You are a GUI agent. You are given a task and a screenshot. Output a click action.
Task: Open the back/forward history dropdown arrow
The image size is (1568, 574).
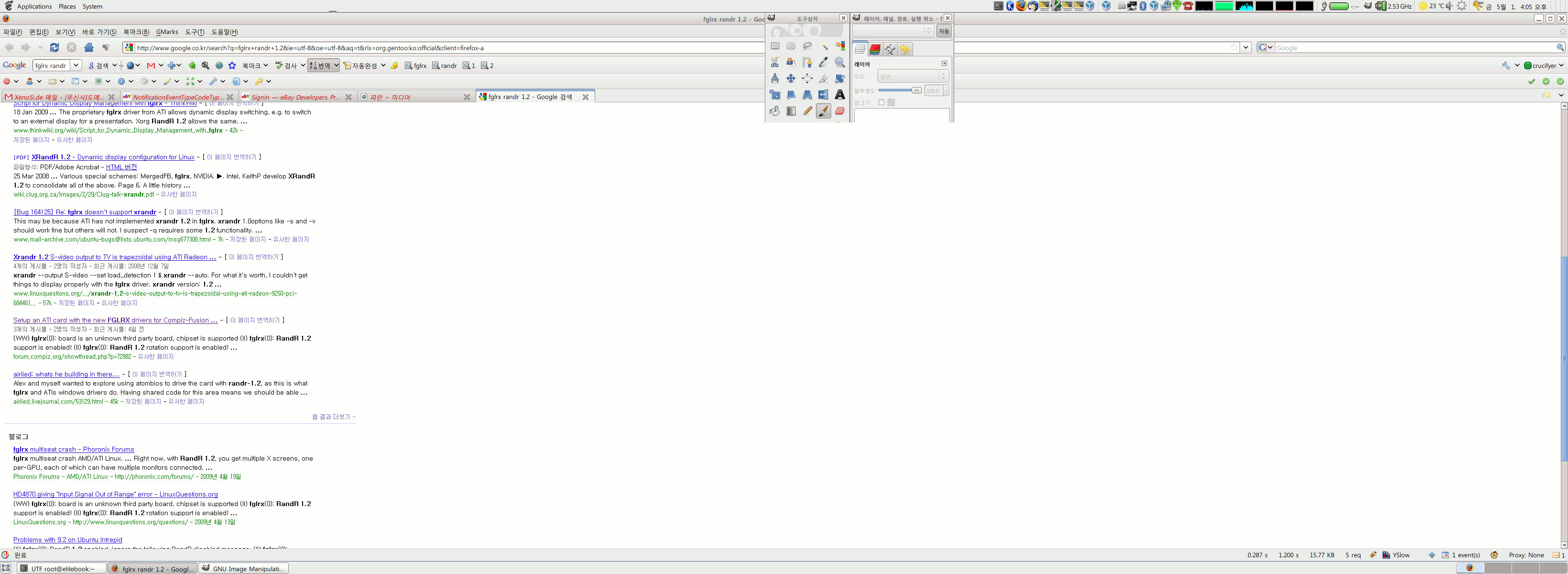tap(40, 47)
